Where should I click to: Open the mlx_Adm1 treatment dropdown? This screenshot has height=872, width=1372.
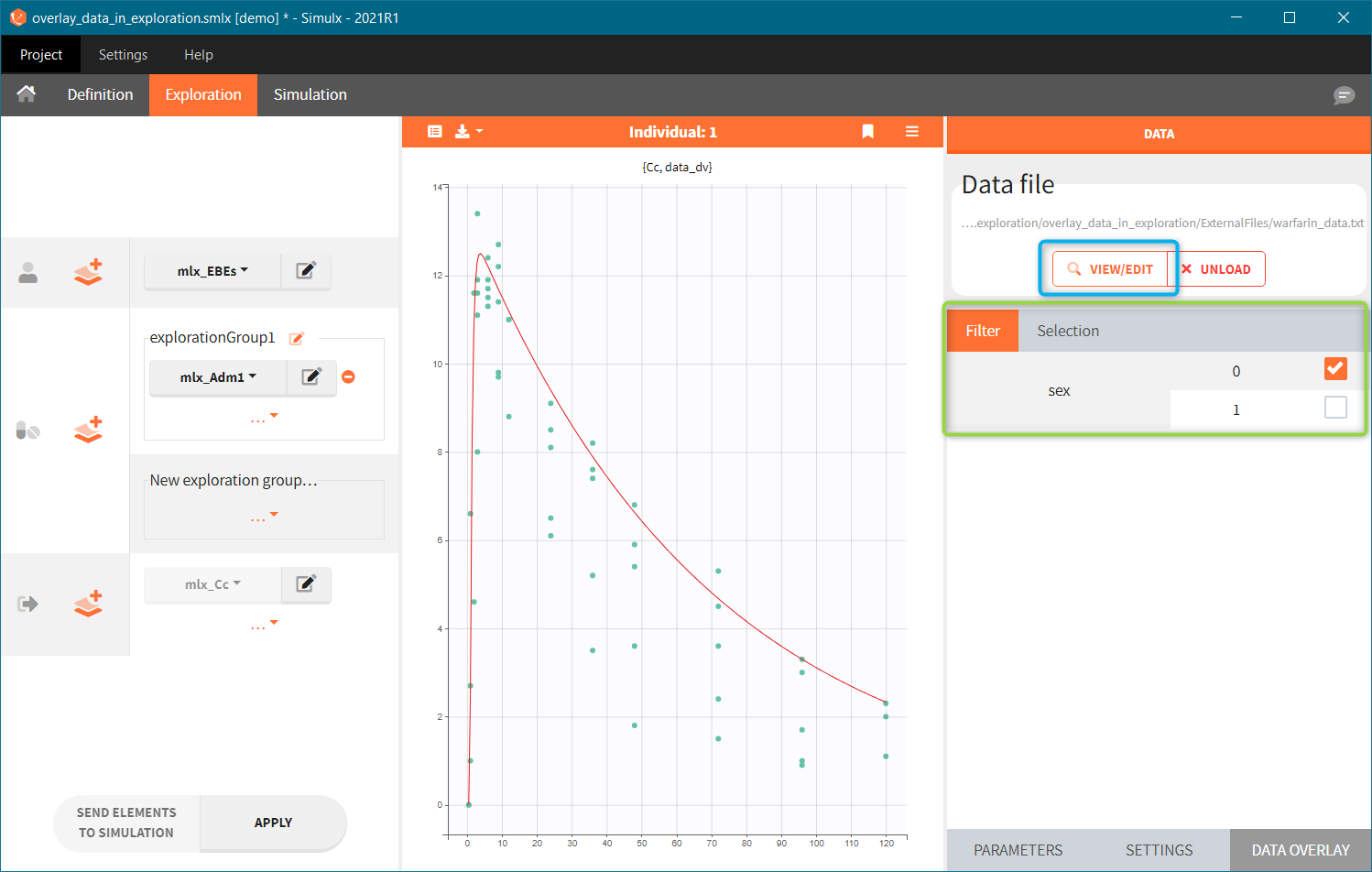click(218, 377)
